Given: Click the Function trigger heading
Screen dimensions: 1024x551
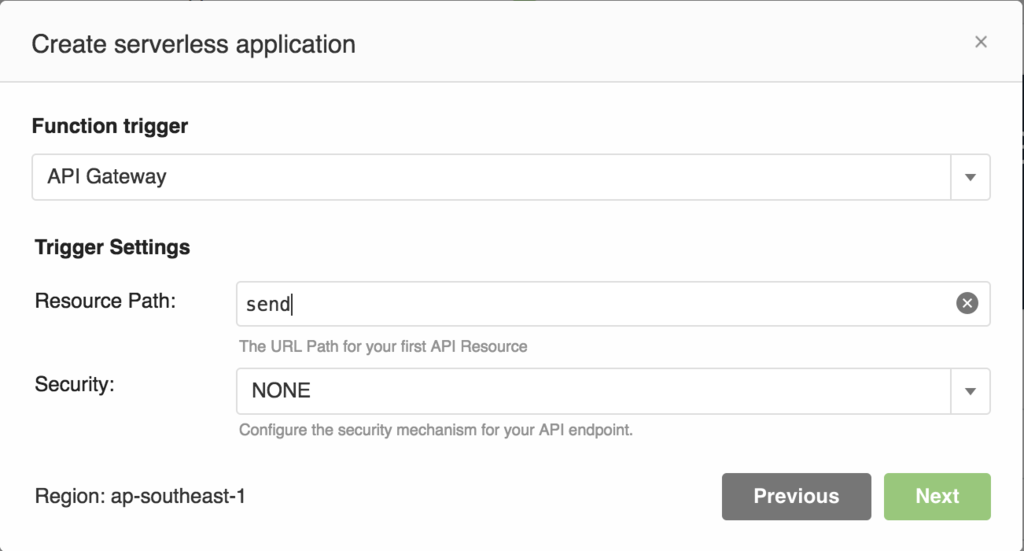Looking at the screenshot, I should 110,125.
